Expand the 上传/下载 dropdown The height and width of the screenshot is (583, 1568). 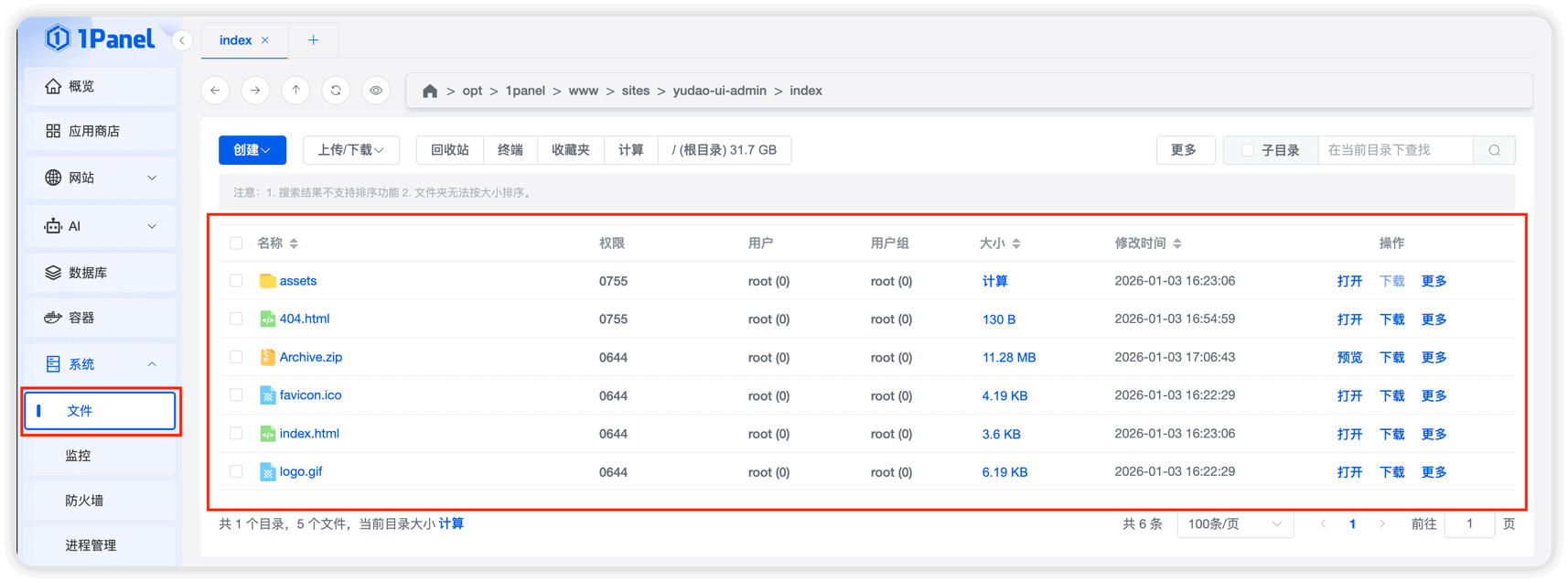click(350, 150)
